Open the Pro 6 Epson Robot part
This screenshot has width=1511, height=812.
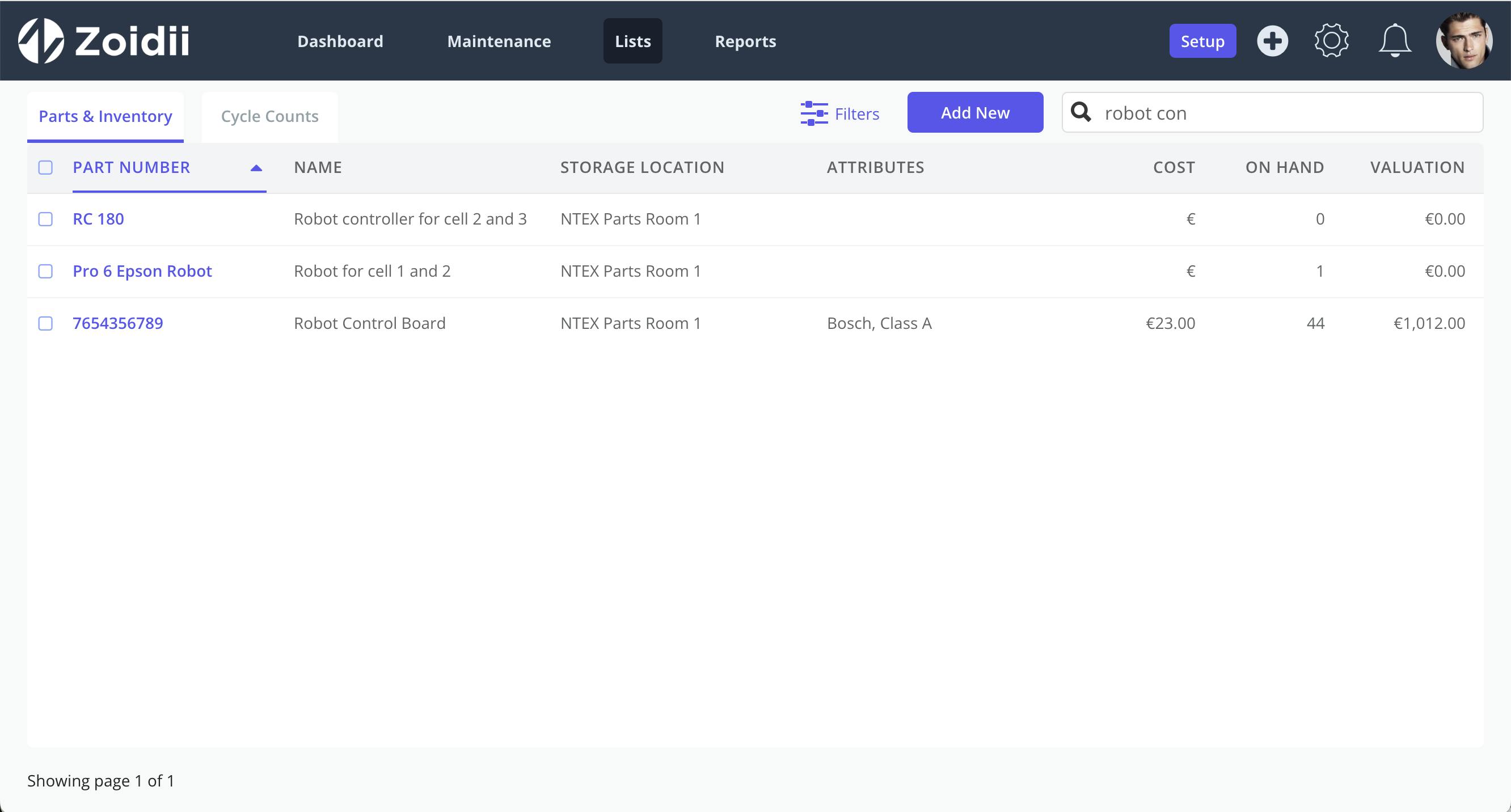(x=142, y=272)
